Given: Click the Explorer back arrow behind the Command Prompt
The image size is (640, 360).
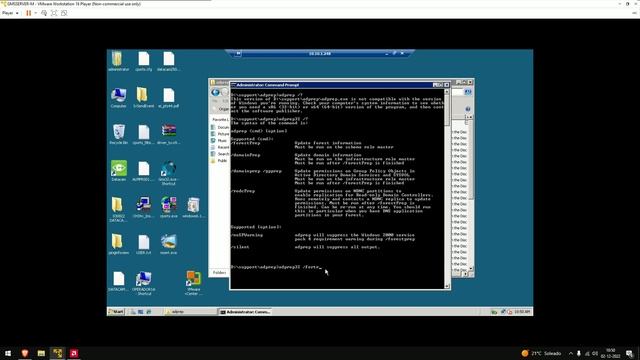Looking at the screenshot, I should point(216,93).
